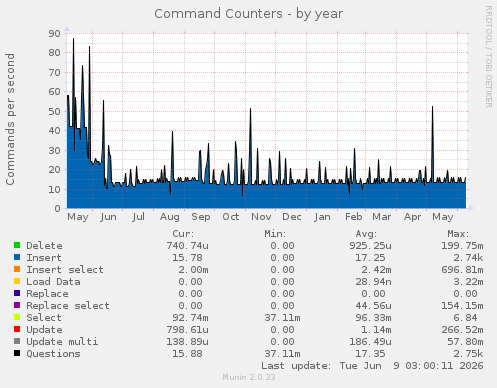This screenshot has height=388, width=497.
Task: Click the green Delete legend swatch
Action: [17, 245]
